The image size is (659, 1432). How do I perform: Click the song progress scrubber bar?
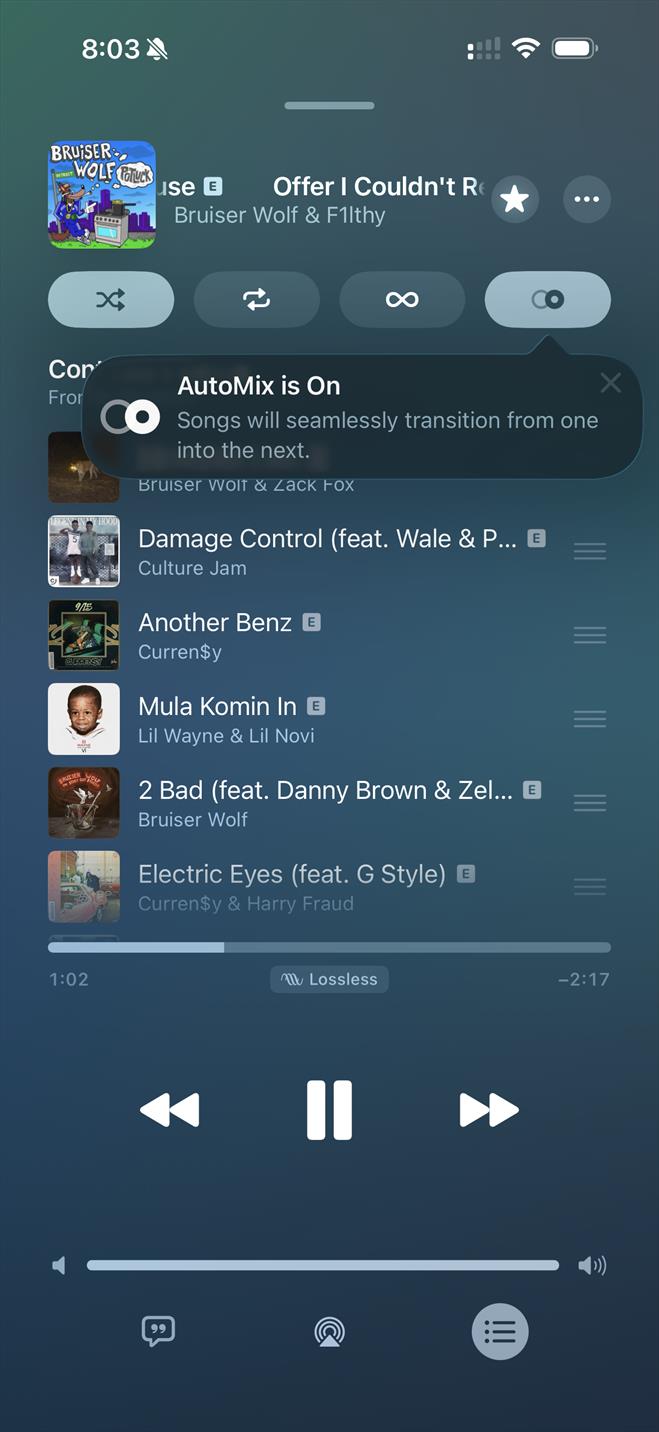329,947
